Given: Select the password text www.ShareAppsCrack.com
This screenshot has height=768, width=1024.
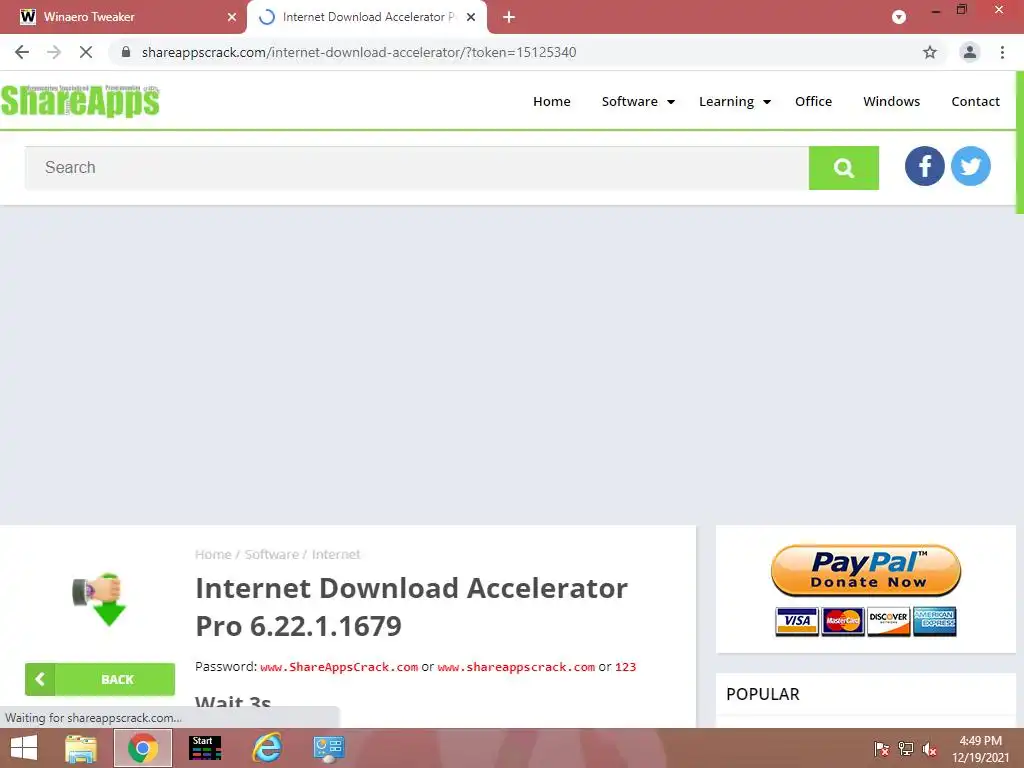Looking at the screenshot, I should click(339, 667).
